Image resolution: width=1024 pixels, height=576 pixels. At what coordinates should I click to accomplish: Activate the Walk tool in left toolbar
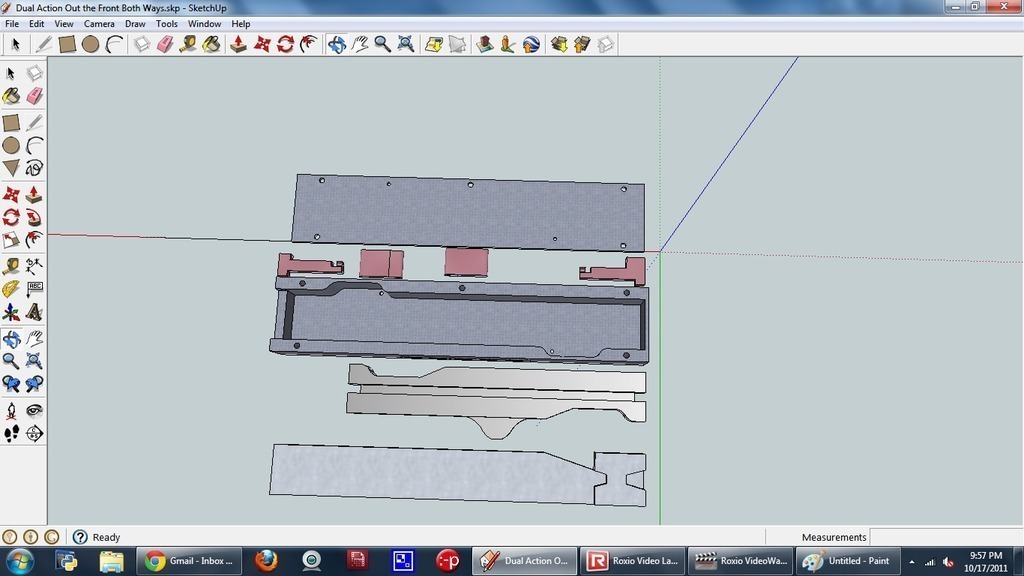click(x=11, y=434)
